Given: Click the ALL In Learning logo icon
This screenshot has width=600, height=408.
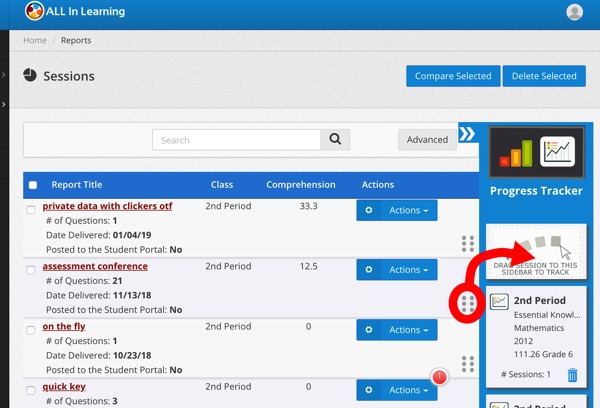Looking at the screenshot, I should coord(35,12).
